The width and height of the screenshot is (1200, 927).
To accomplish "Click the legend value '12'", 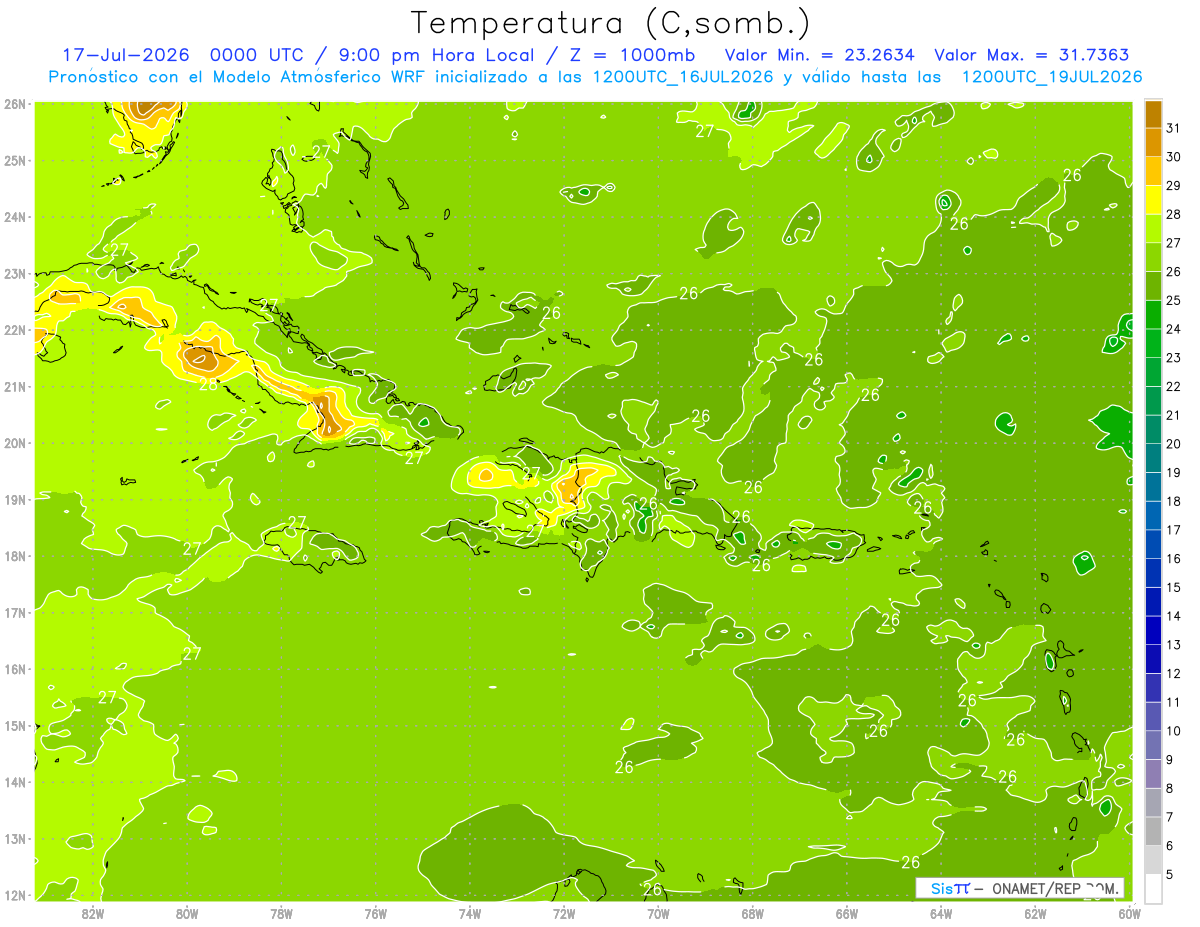I will click(1175, 673).
